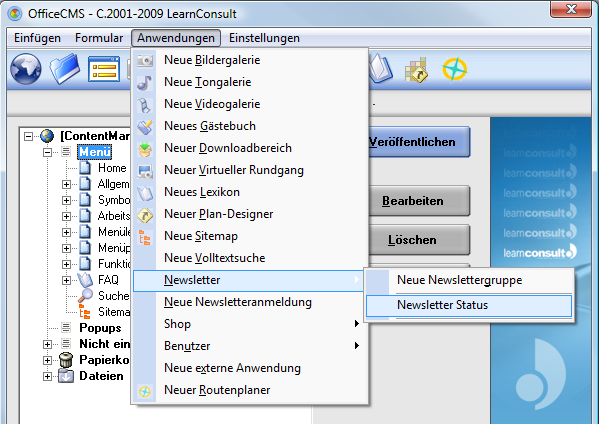The width and height of the screenshot is (599, 424).
Task: Select the Newsletter menu entry
Action: click(248, 280)
